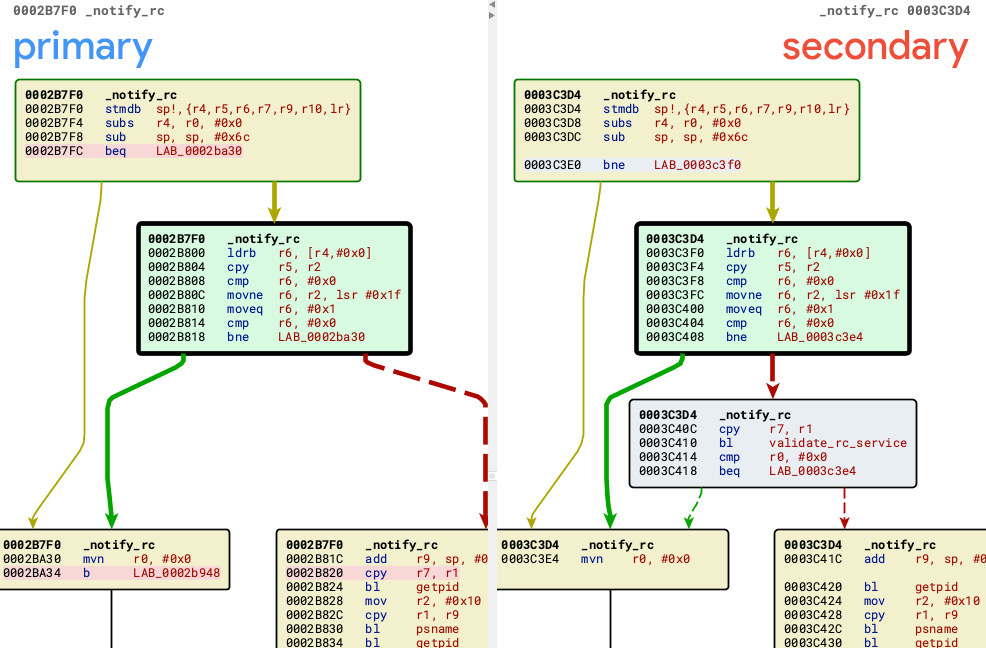Select bne LAB_0003c3f0 at 0003C3E0

tap(633, 165)
